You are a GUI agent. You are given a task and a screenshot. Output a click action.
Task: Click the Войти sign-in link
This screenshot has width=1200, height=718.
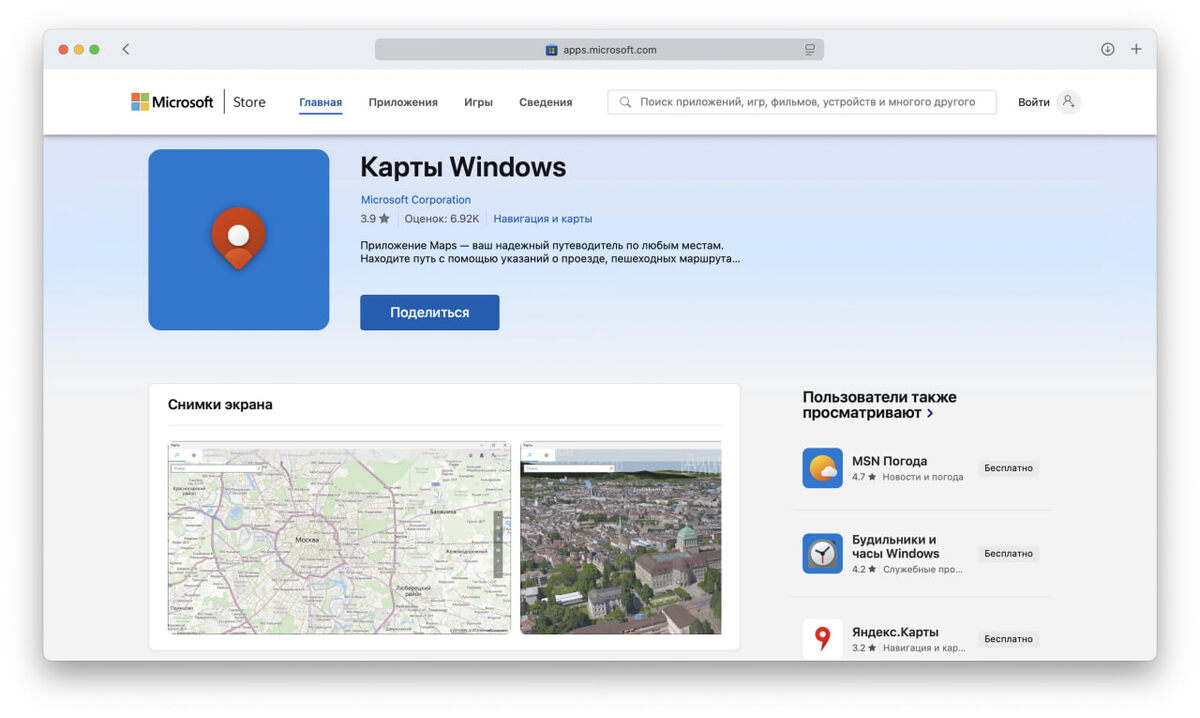tap(1034, 102)
